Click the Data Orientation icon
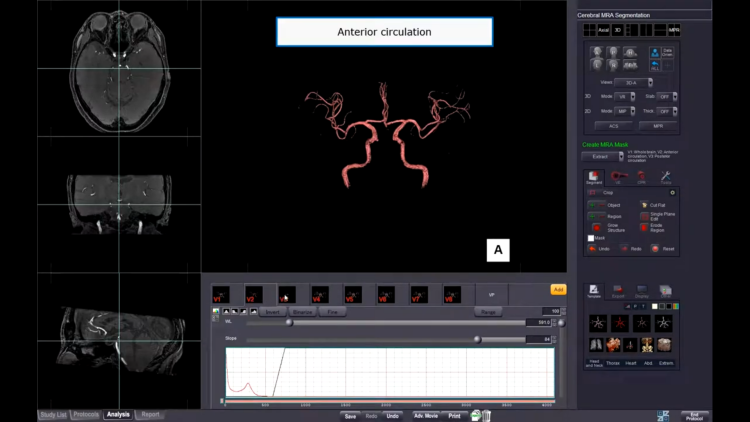This screenshot has width=750, height=422. (667, 52)
